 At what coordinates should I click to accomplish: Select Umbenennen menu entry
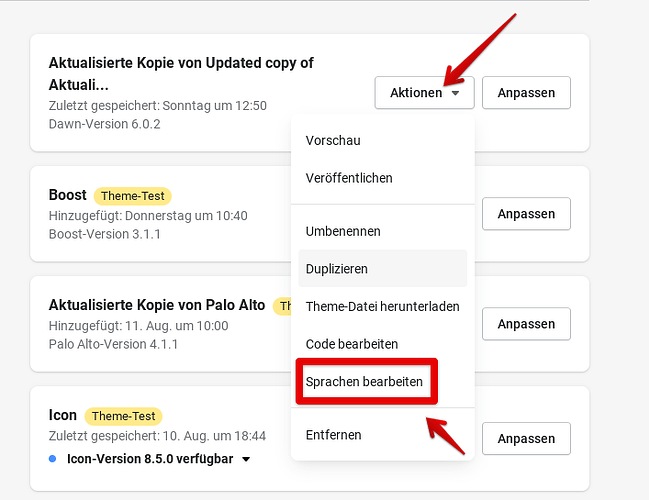click(343, 231)
